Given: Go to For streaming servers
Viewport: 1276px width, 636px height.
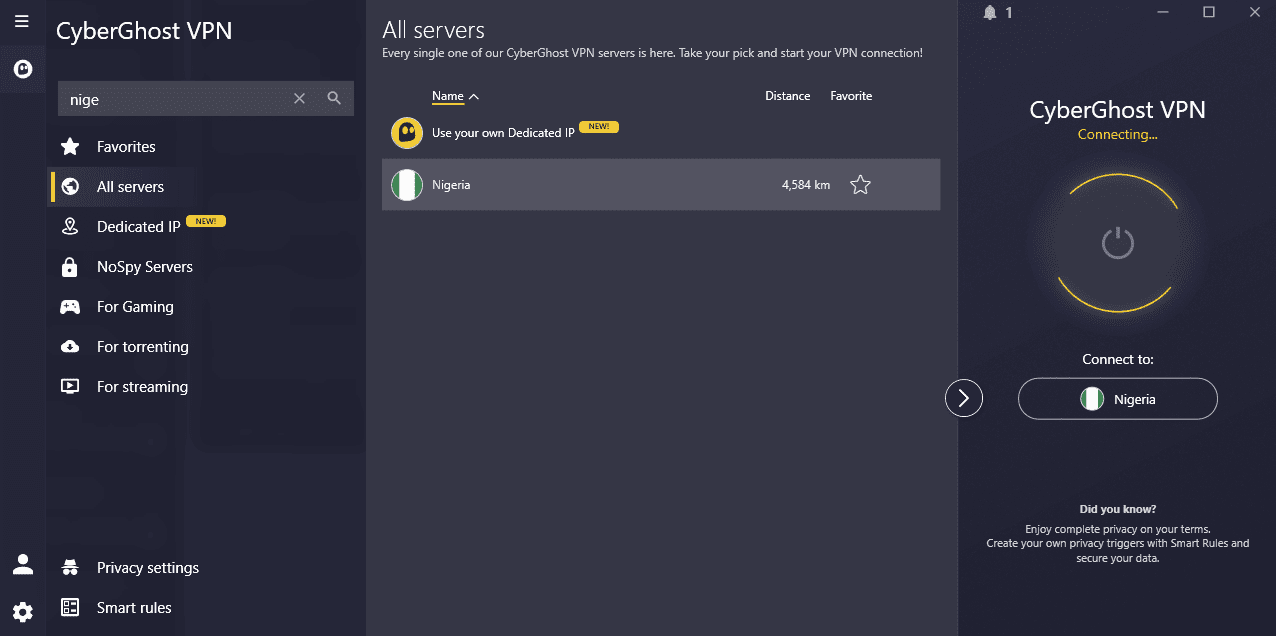Looking at the screenshot, I should (142, 387).
